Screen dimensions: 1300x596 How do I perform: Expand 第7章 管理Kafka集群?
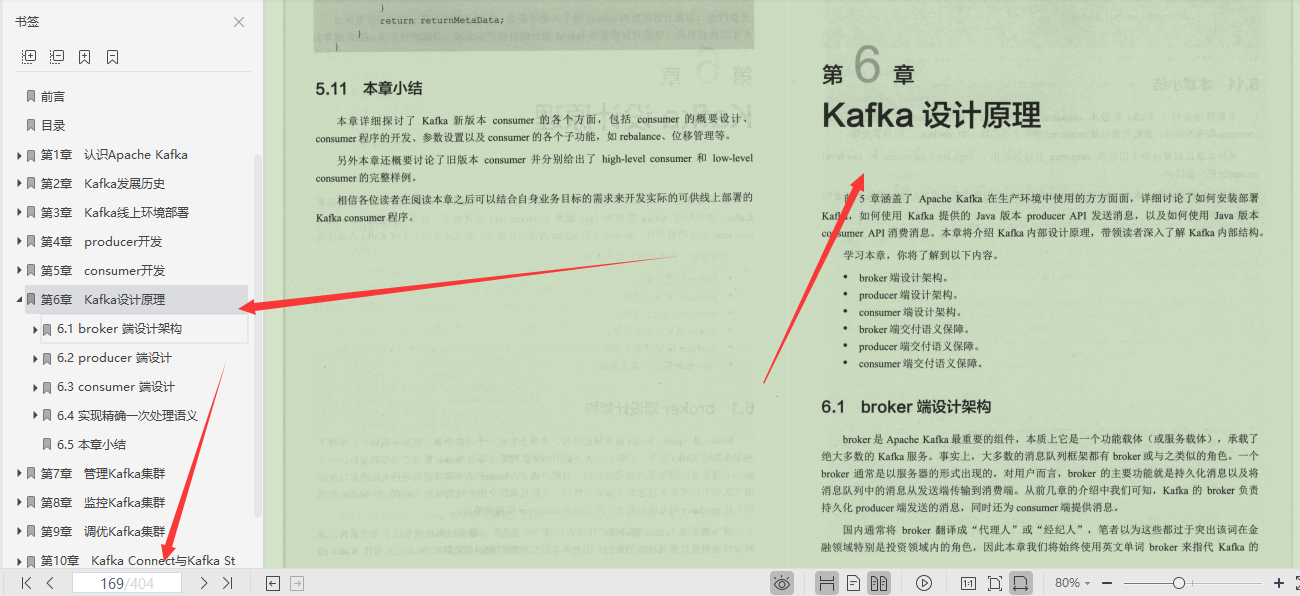(x=19, y=474)
